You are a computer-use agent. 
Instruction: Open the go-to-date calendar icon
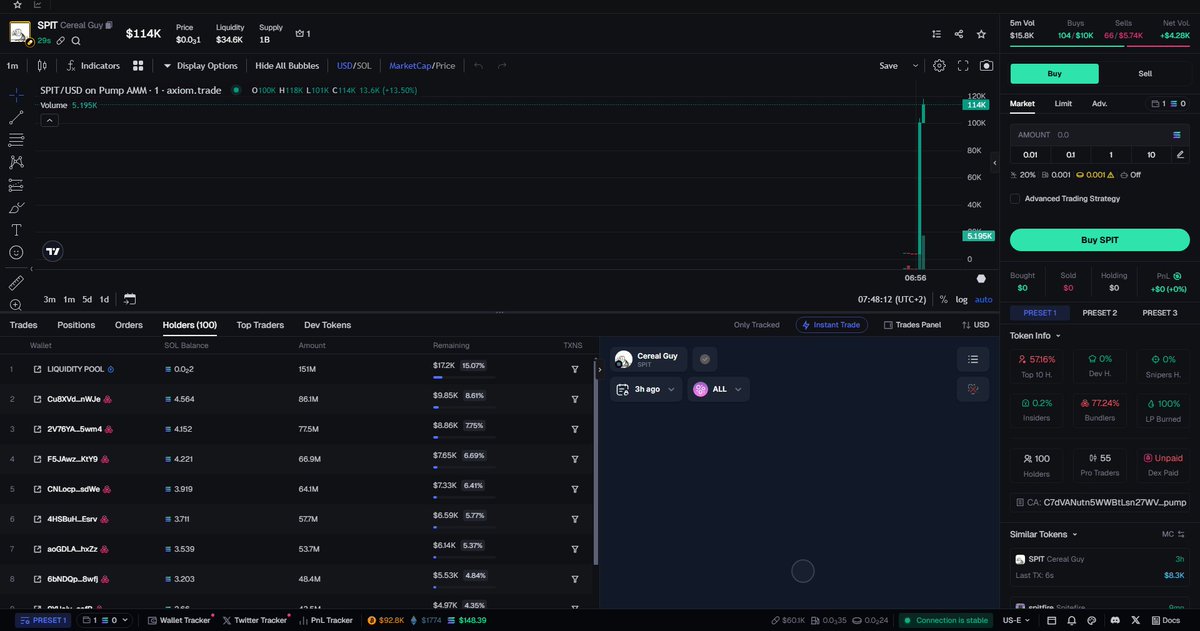130,299
